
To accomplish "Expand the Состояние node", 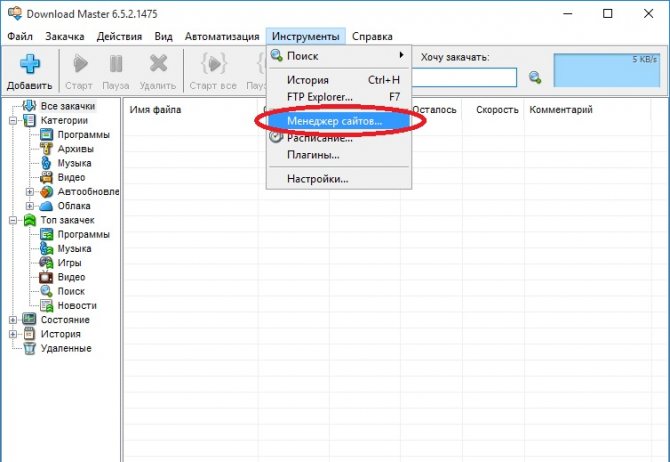I will pos(13,320).
